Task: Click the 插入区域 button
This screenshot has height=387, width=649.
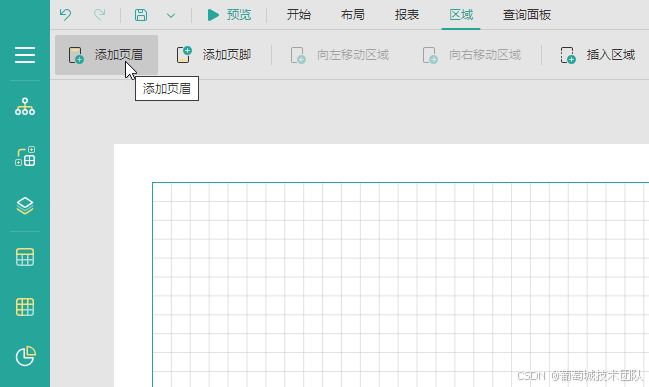Action: [598, 55]
